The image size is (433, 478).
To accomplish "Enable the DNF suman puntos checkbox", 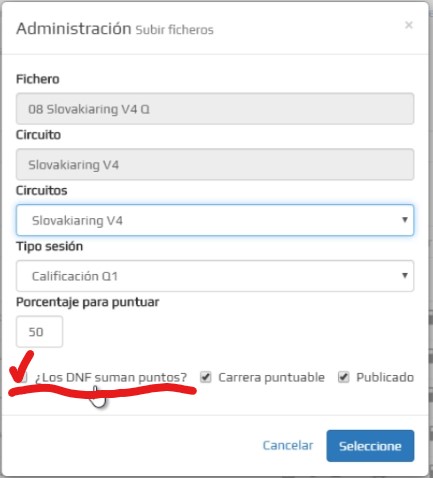I will [23, 378].
